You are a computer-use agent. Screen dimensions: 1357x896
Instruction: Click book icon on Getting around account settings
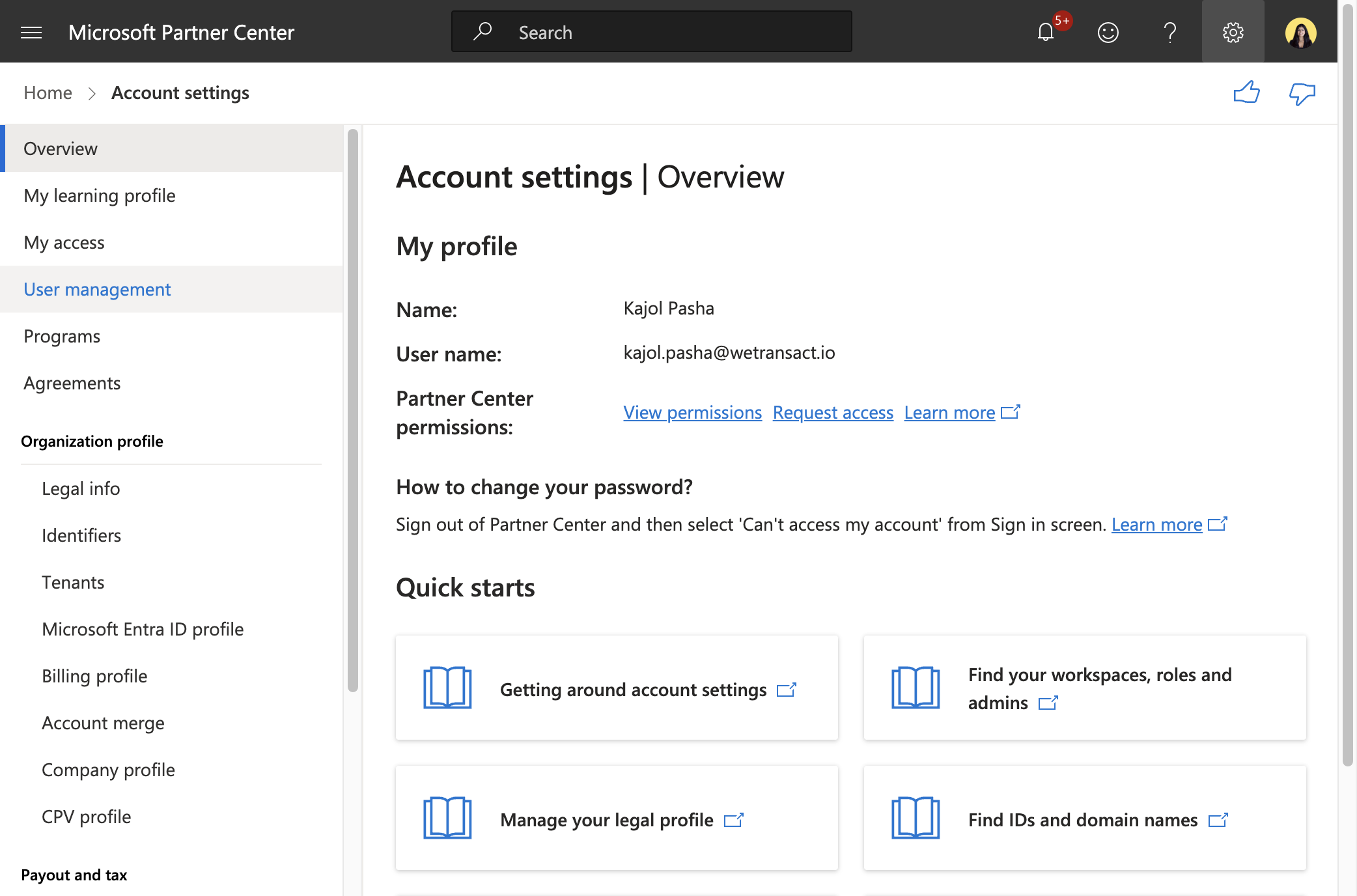click(447, 688)
